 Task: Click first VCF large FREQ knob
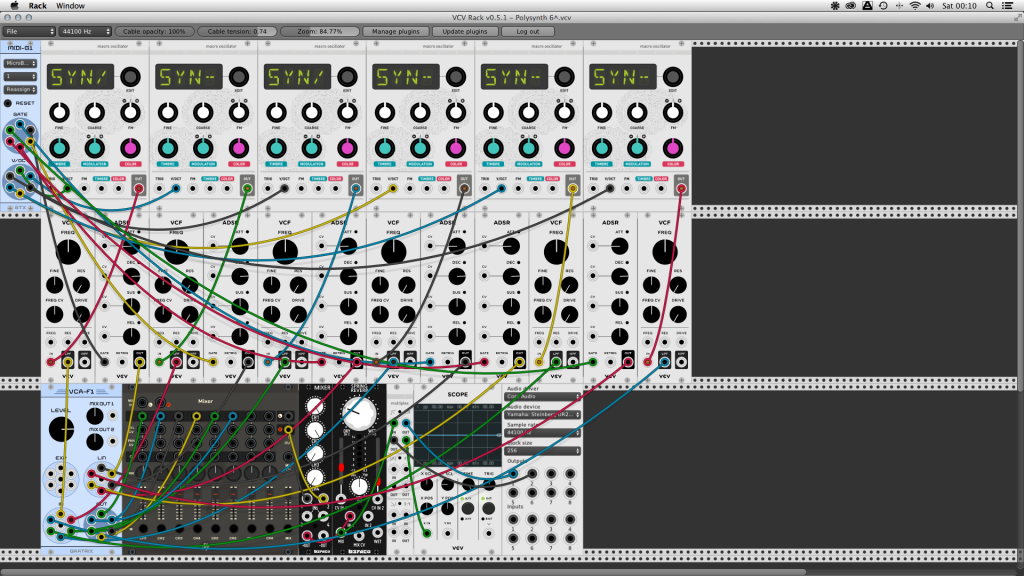(68, 251)
